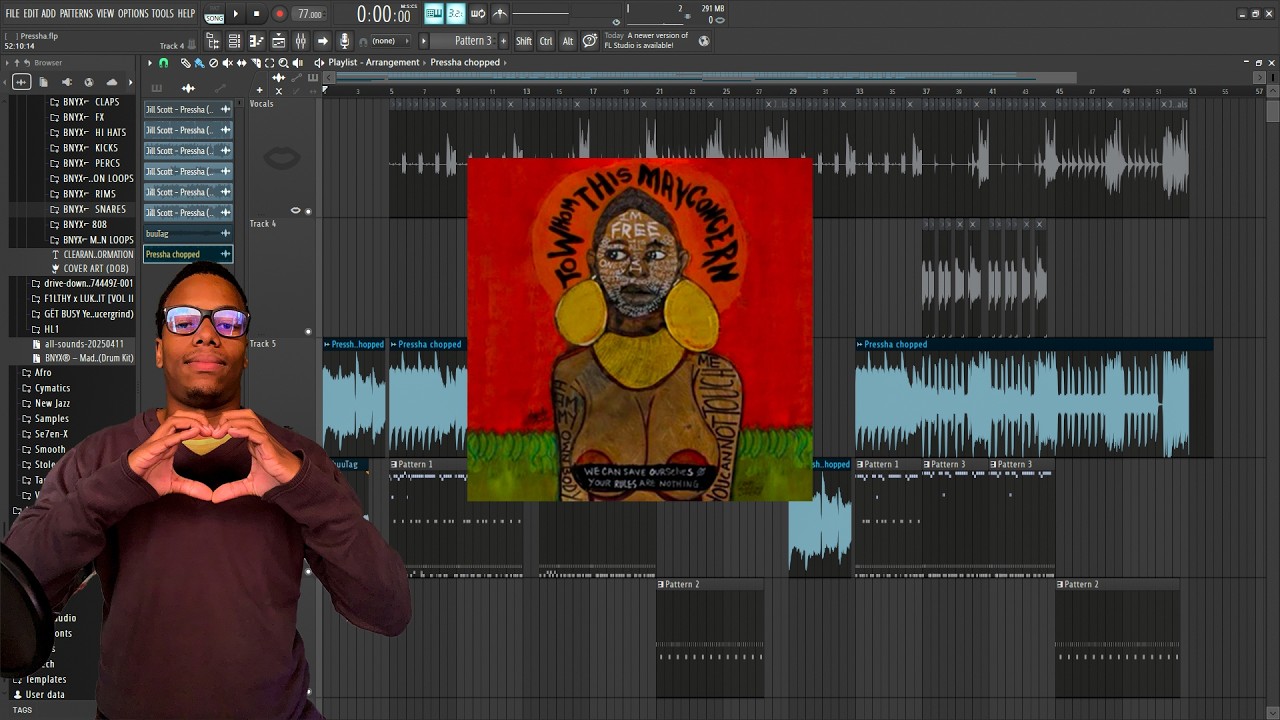Viewport: 1280px width, 720px height.
Task: Select the Draw pencil tool in Playlist
Action: tap(185, 63)
